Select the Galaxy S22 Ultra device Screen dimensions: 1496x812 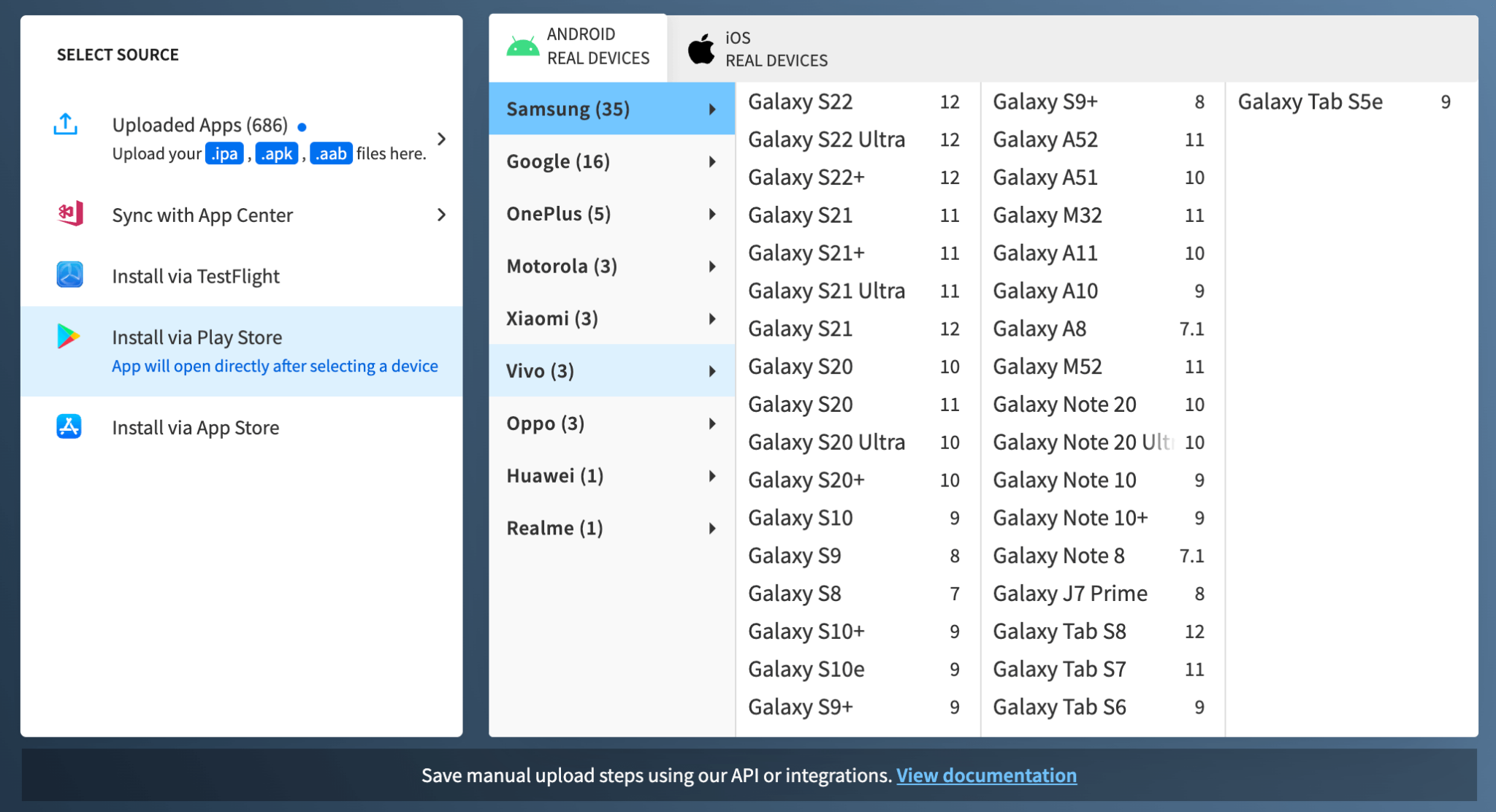click(826, 139)
